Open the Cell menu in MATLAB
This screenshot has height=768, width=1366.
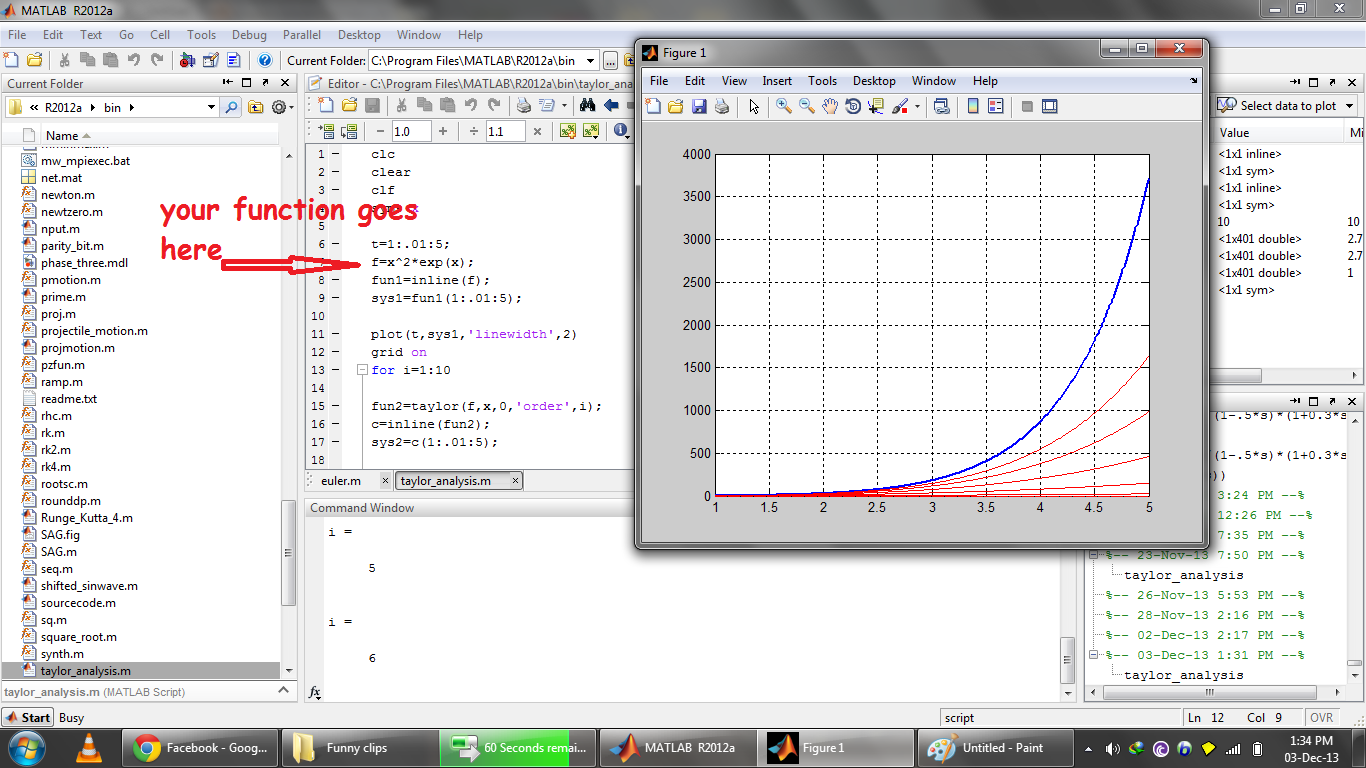coord(160,35)
